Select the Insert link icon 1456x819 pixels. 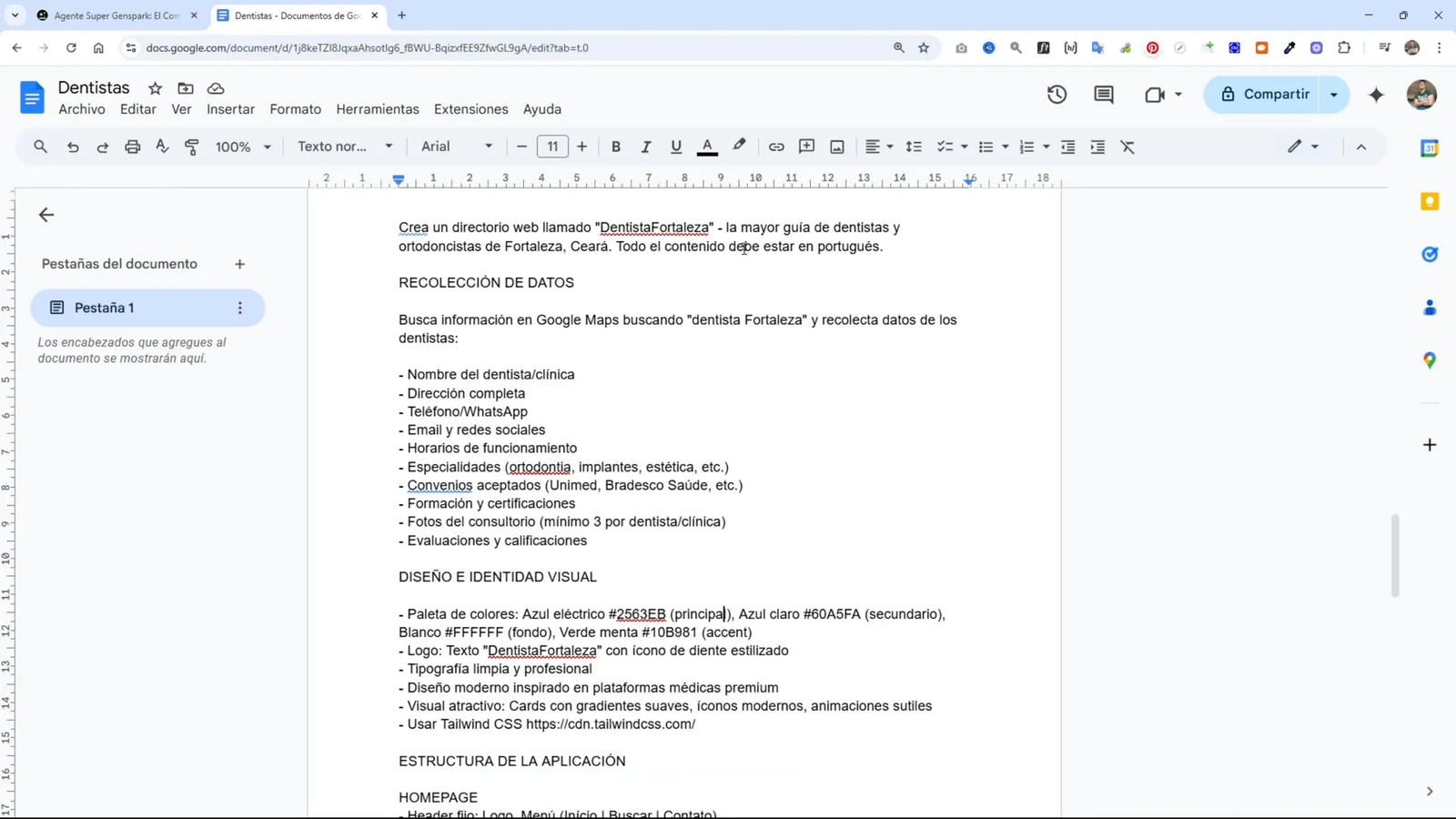tap(776, 147)
